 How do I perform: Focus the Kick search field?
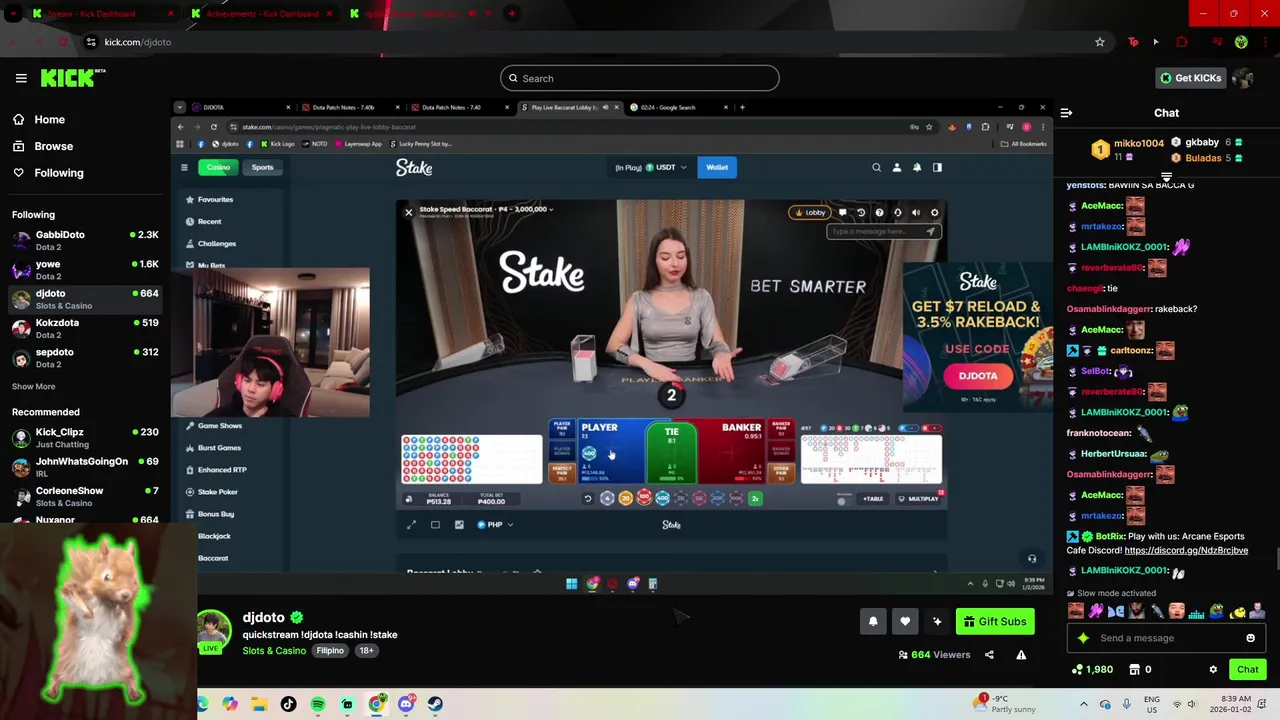tap(640, 78)
